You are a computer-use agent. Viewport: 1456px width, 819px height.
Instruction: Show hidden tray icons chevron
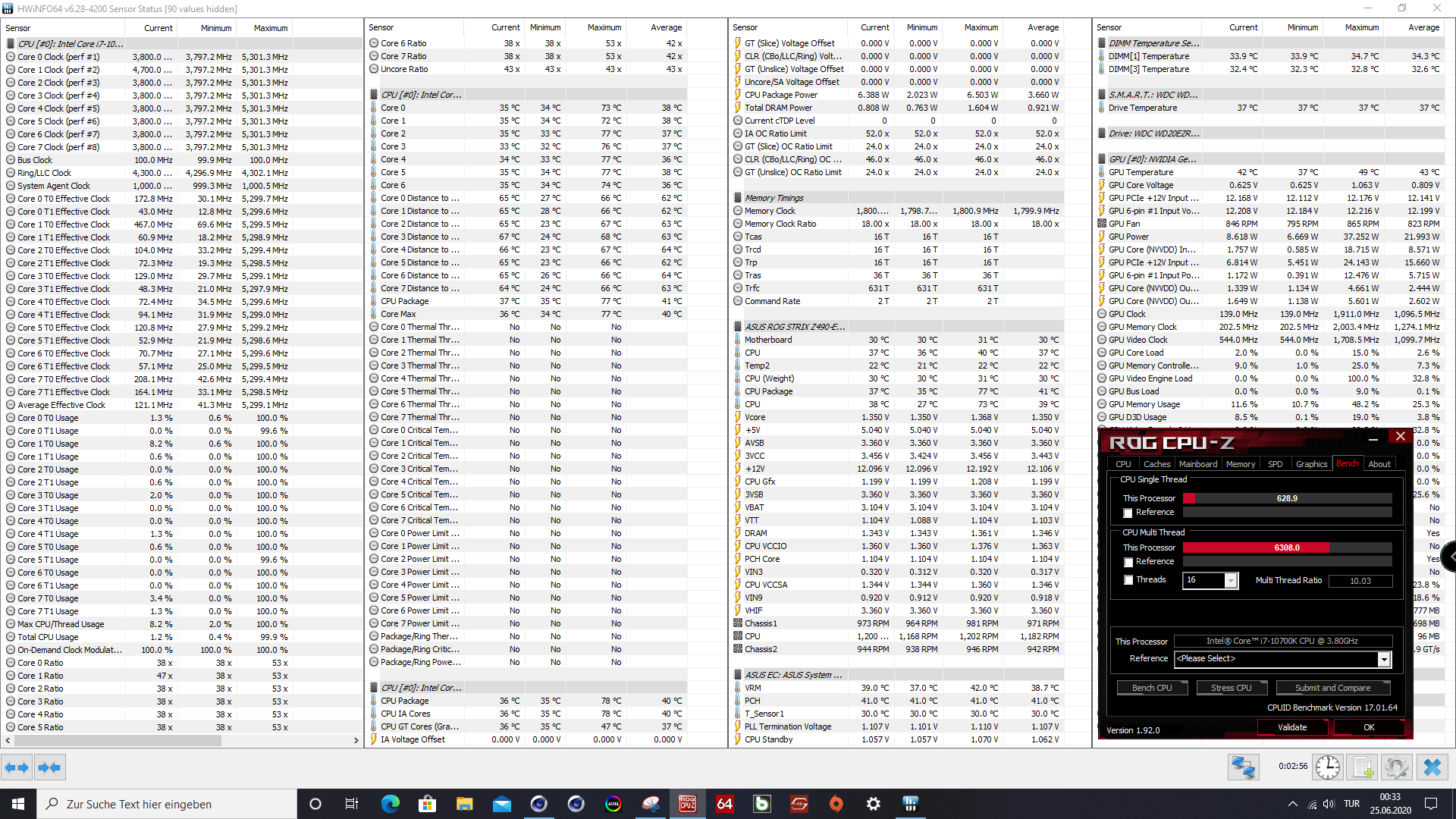point(1292,804)
